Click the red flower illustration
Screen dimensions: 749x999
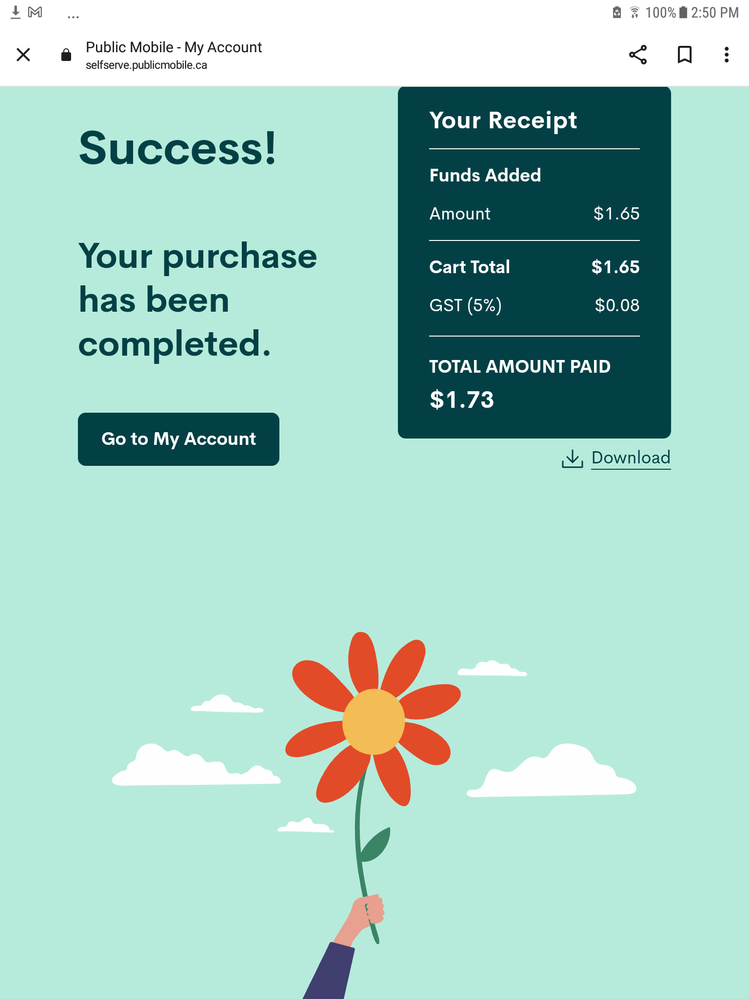pyautogui.click(x=373, y=720)
